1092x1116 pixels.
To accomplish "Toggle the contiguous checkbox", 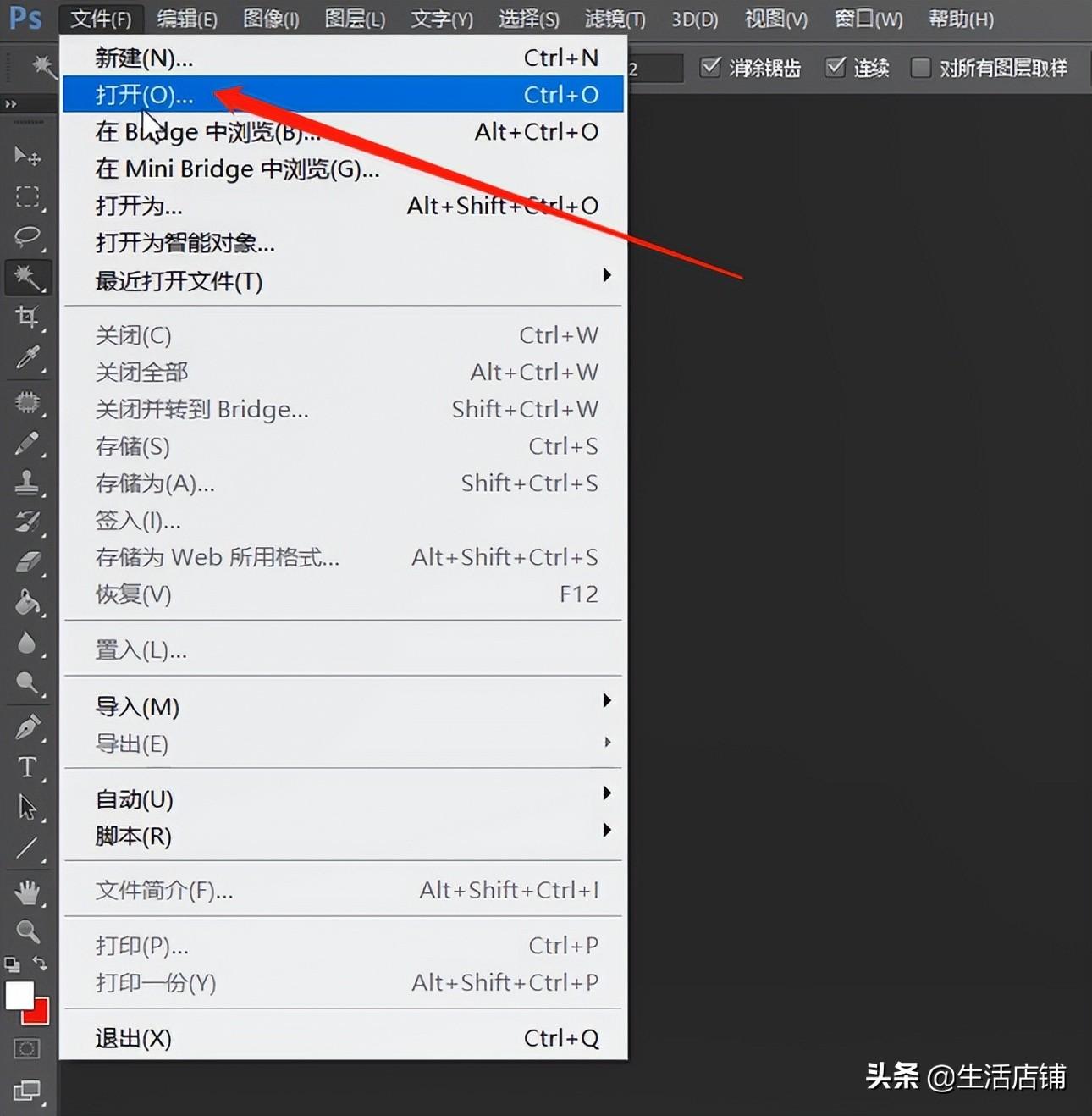I will pyautogui.click(x=836, y=67).
